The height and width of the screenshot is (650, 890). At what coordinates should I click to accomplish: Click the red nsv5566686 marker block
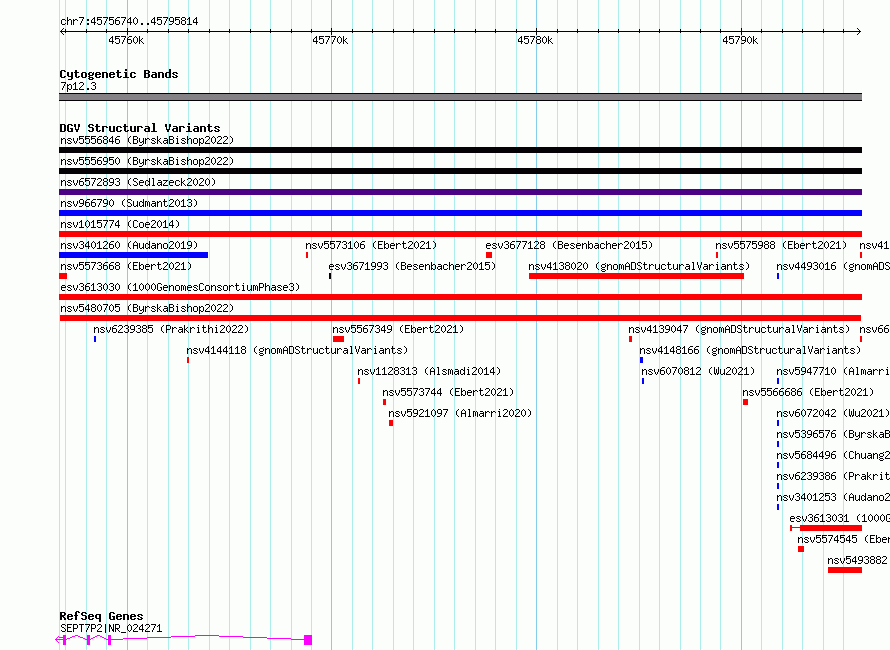click(745, 402)
